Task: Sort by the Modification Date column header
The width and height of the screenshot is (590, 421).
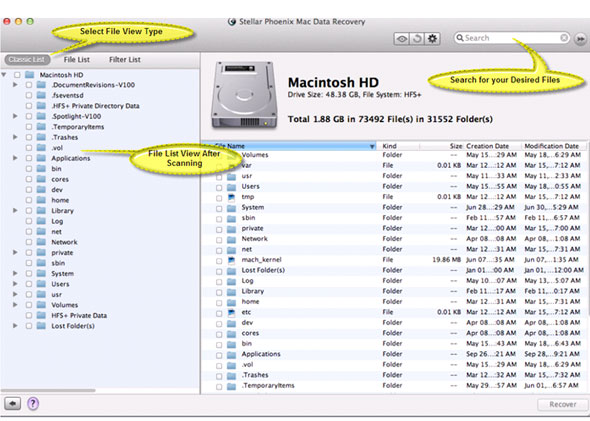Action: pos(554,146)
